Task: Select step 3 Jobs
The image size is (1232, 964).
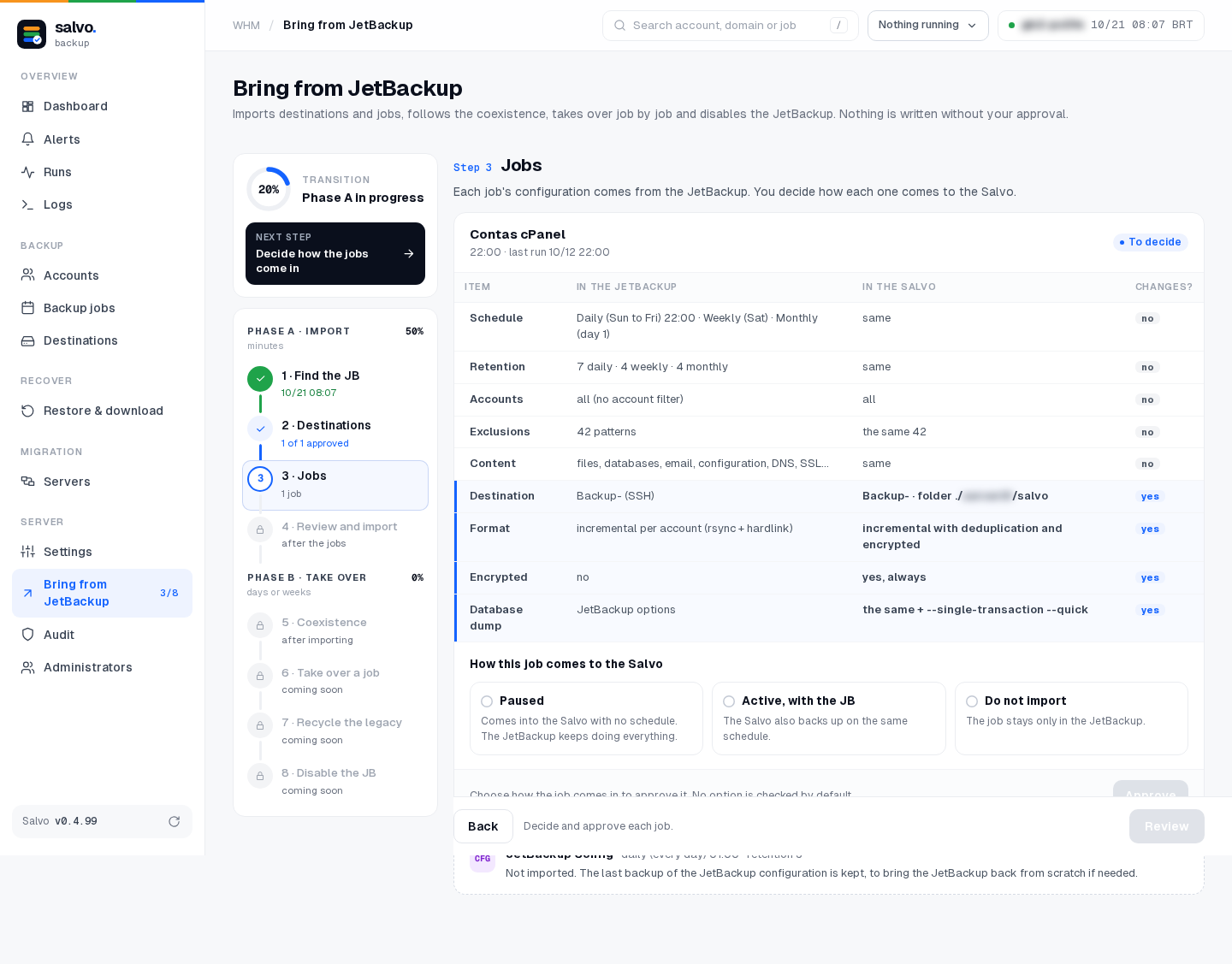Action: (x=335, y=485)
